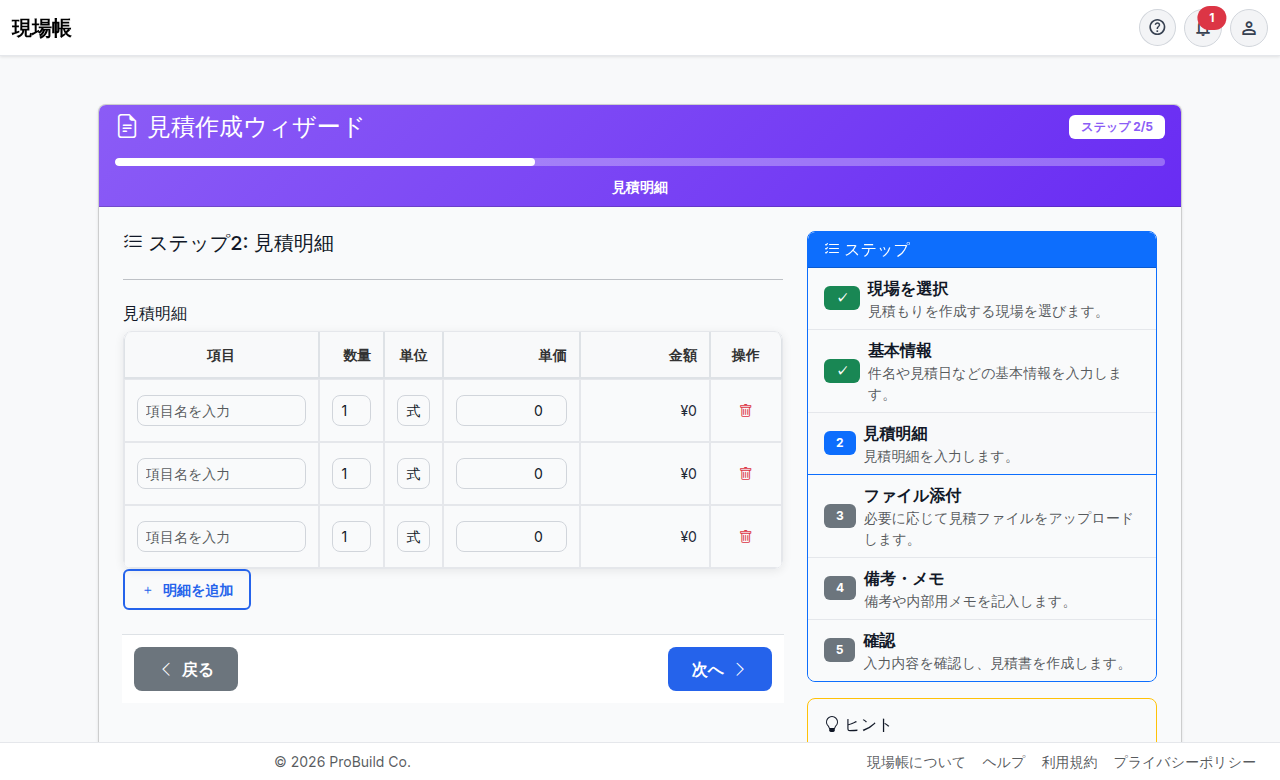Image resolution: width=1280 pixels, height=780 pixels.
Task: Open the プライバシーポリシー footer link
Action: click(x=1185, y=762)
